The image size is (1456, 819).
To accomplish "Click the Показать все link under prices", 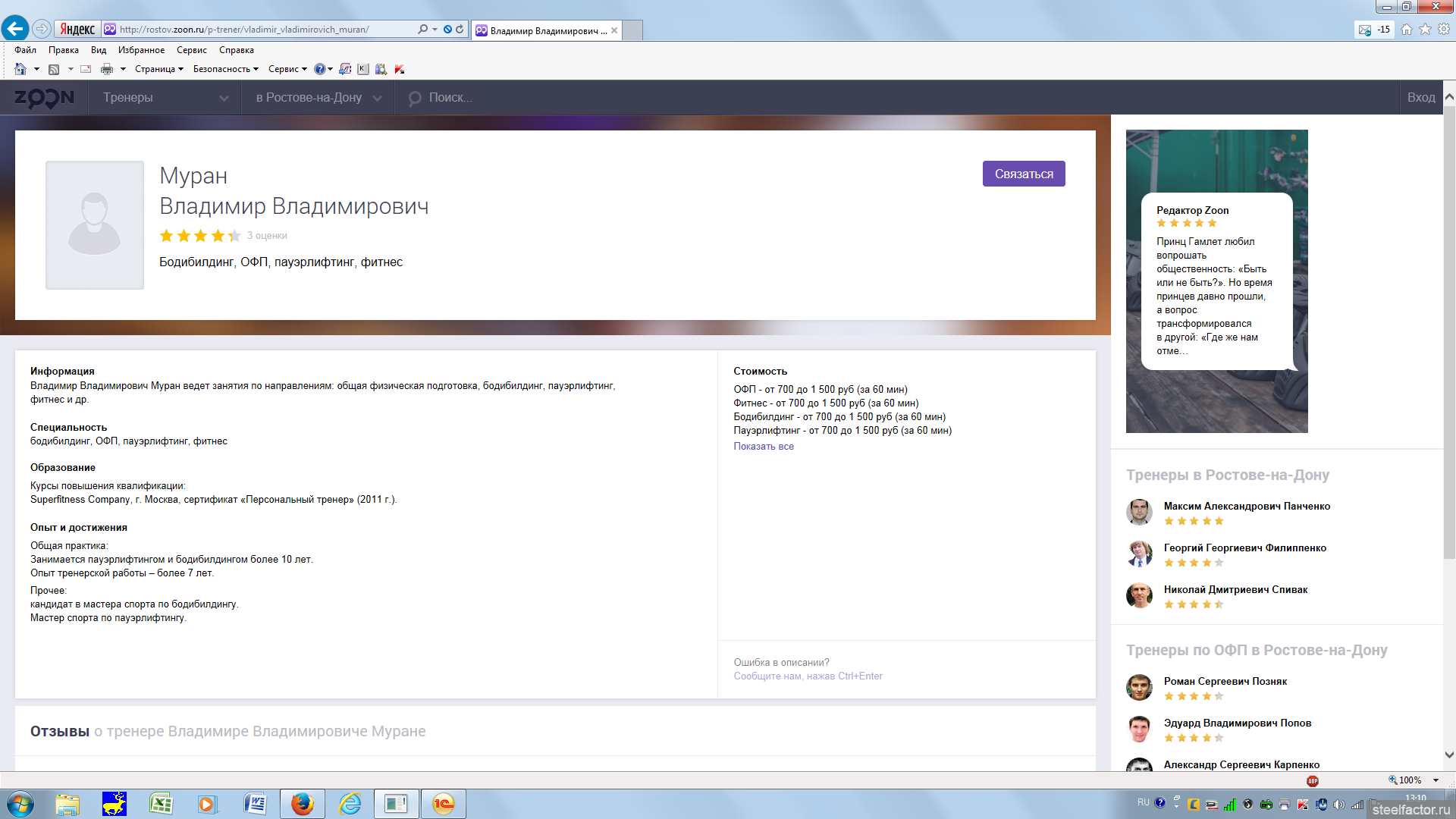I will 764,447.
